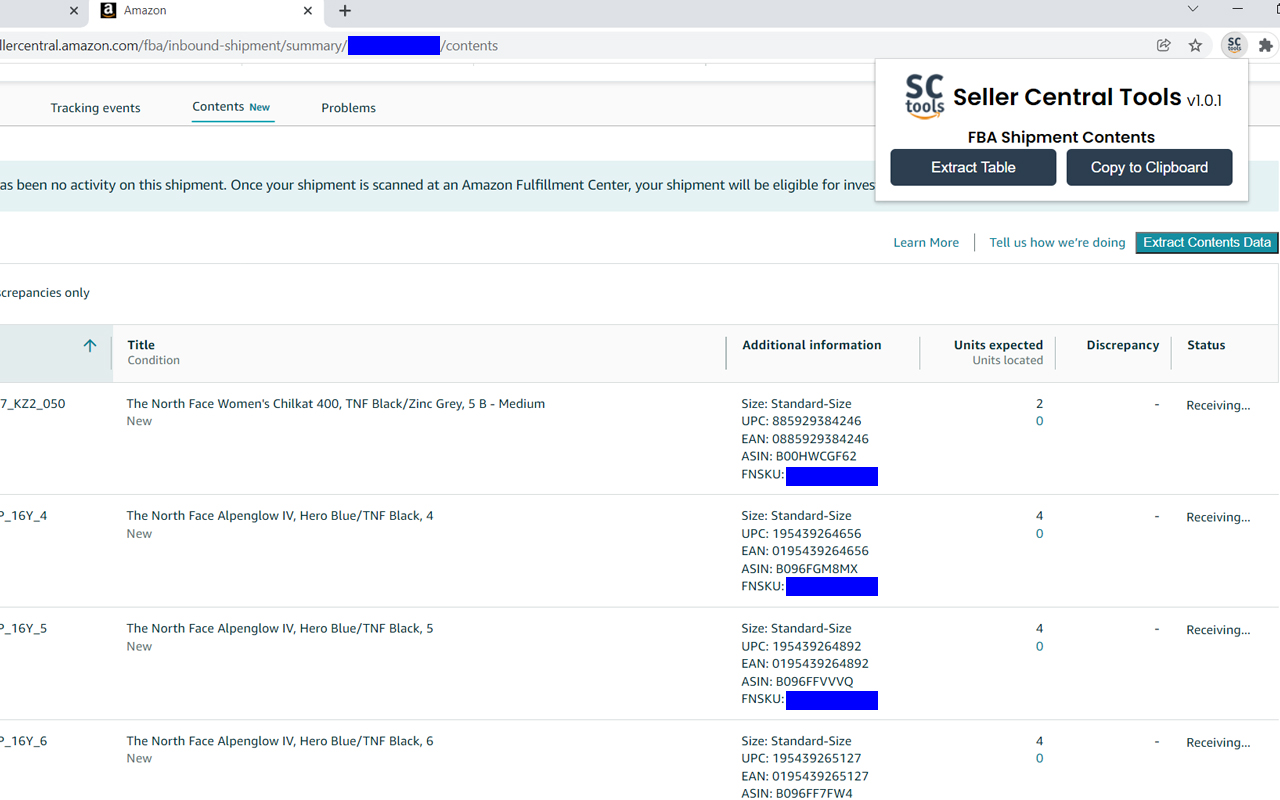Select the Contents tab
This screenshot has width=1280, height=800.
coord(232,107)
